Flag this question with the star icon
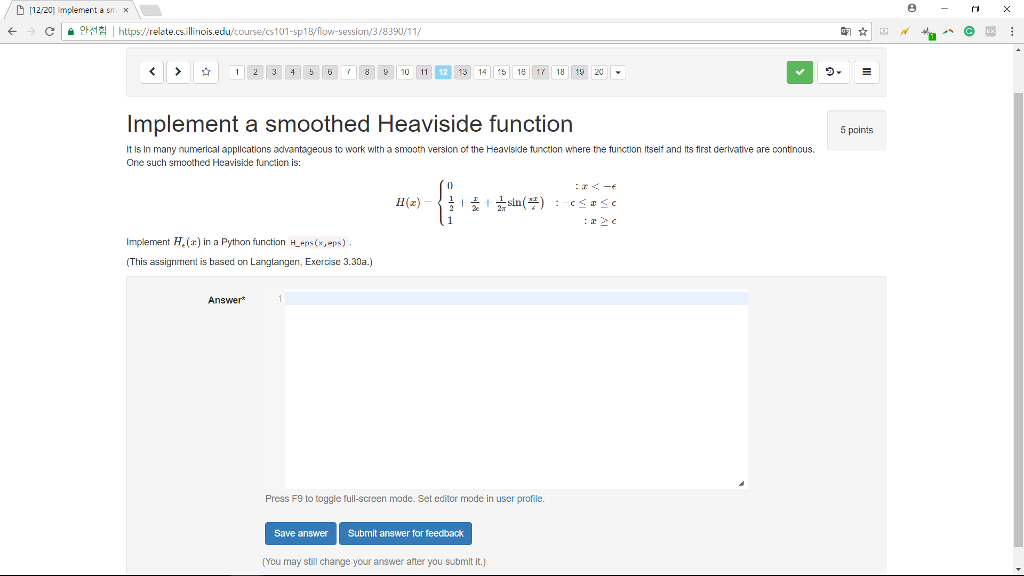 coord(206,72)
